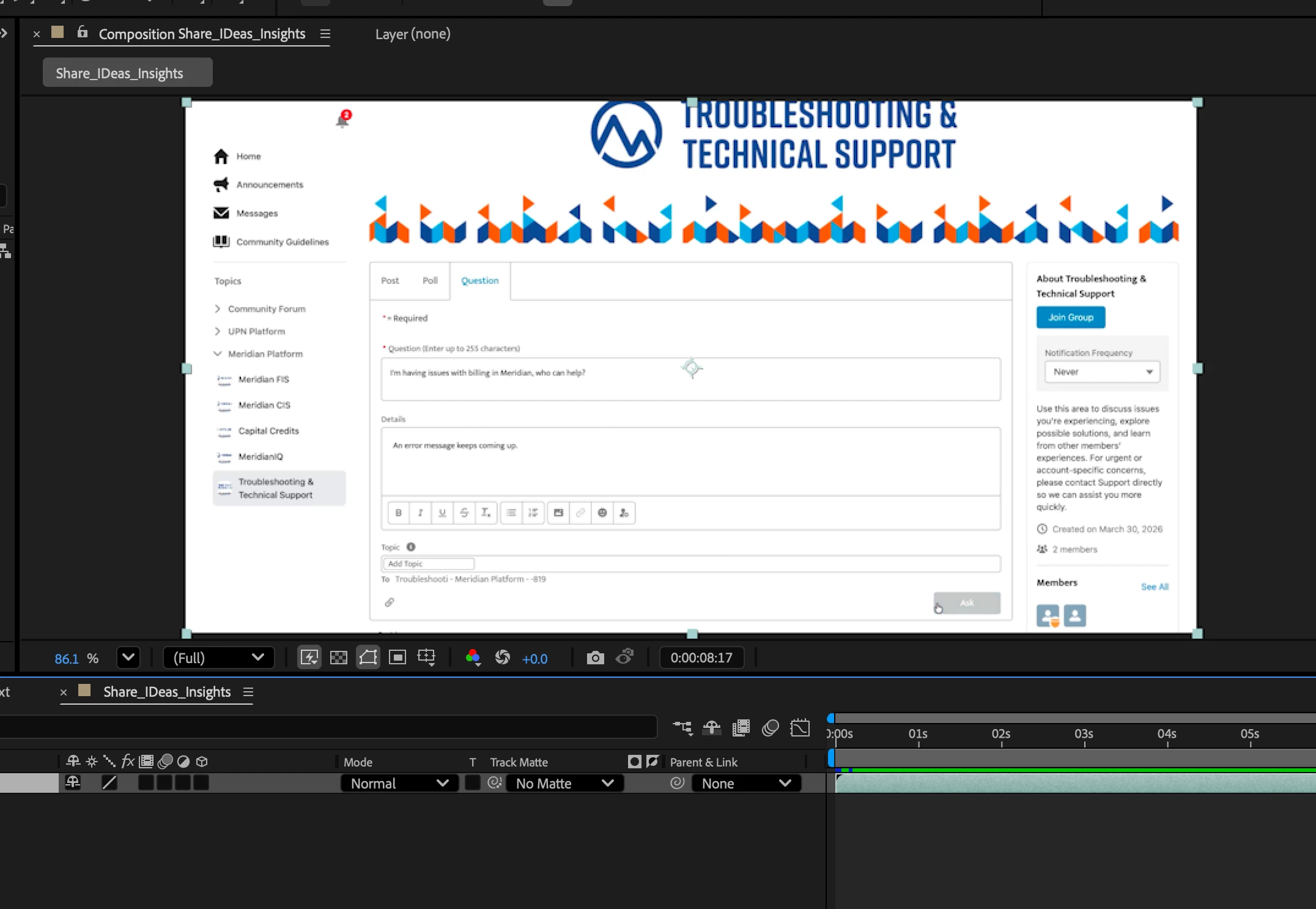The image size is (1316, 909).
Task: Click the current time 0:00:08:17 display
Action: (701, 658)
